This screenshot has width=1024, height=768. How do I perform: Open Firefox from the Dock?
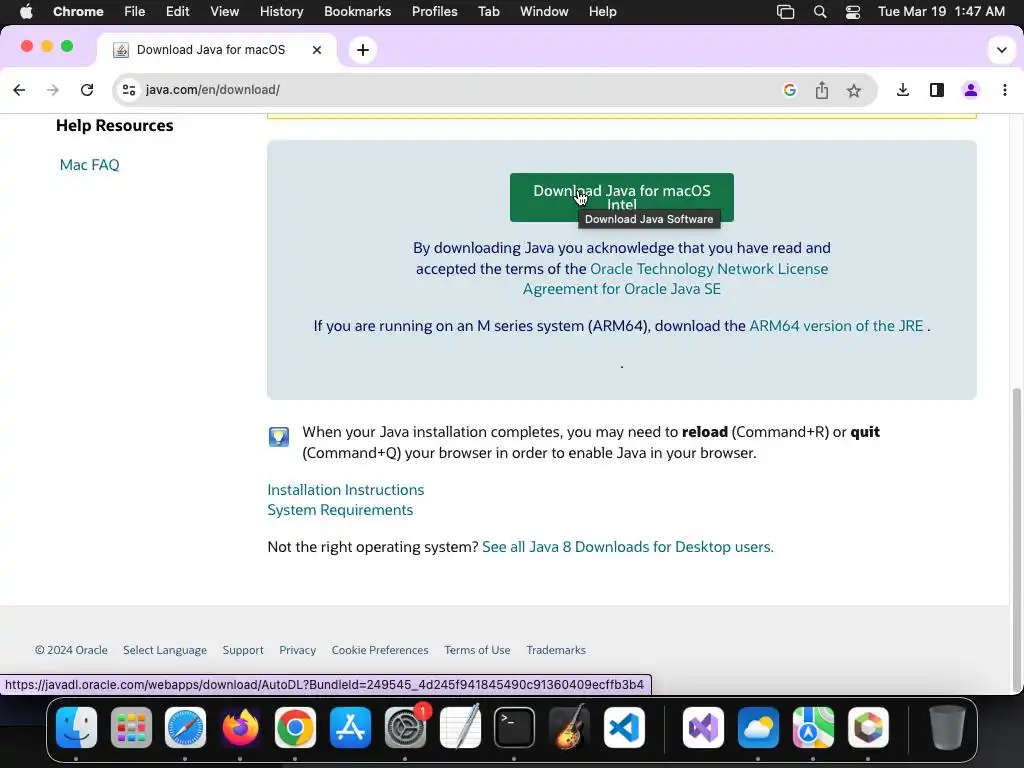coord(240,728)
